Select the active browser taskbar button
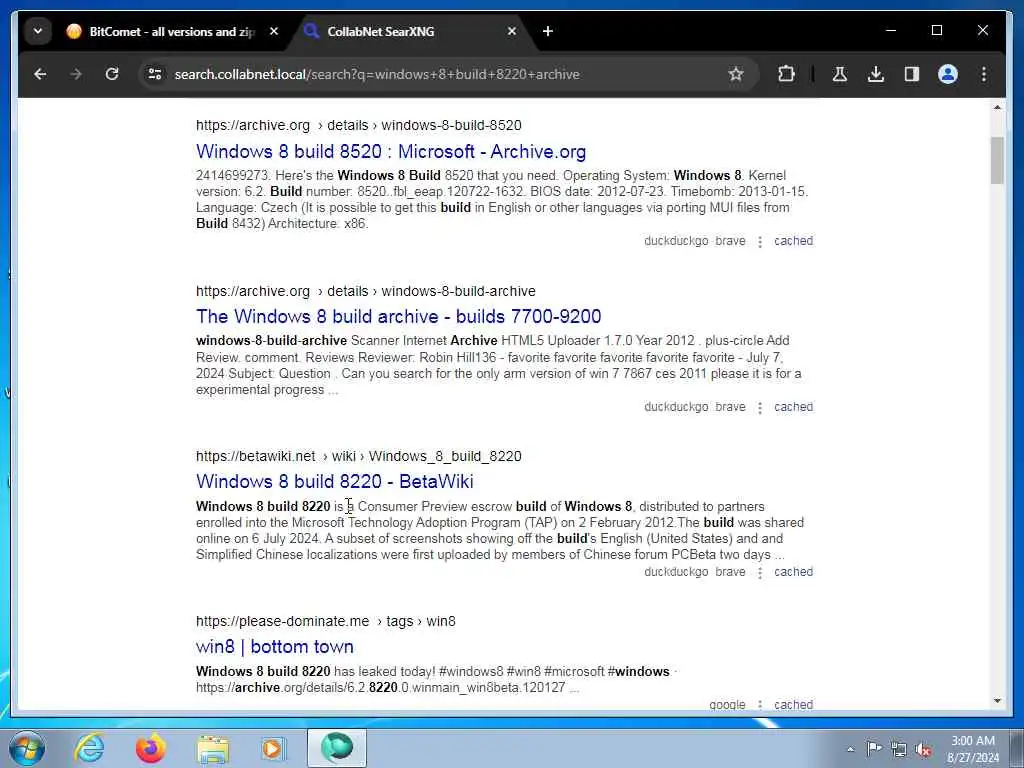 tap(337, 748)
